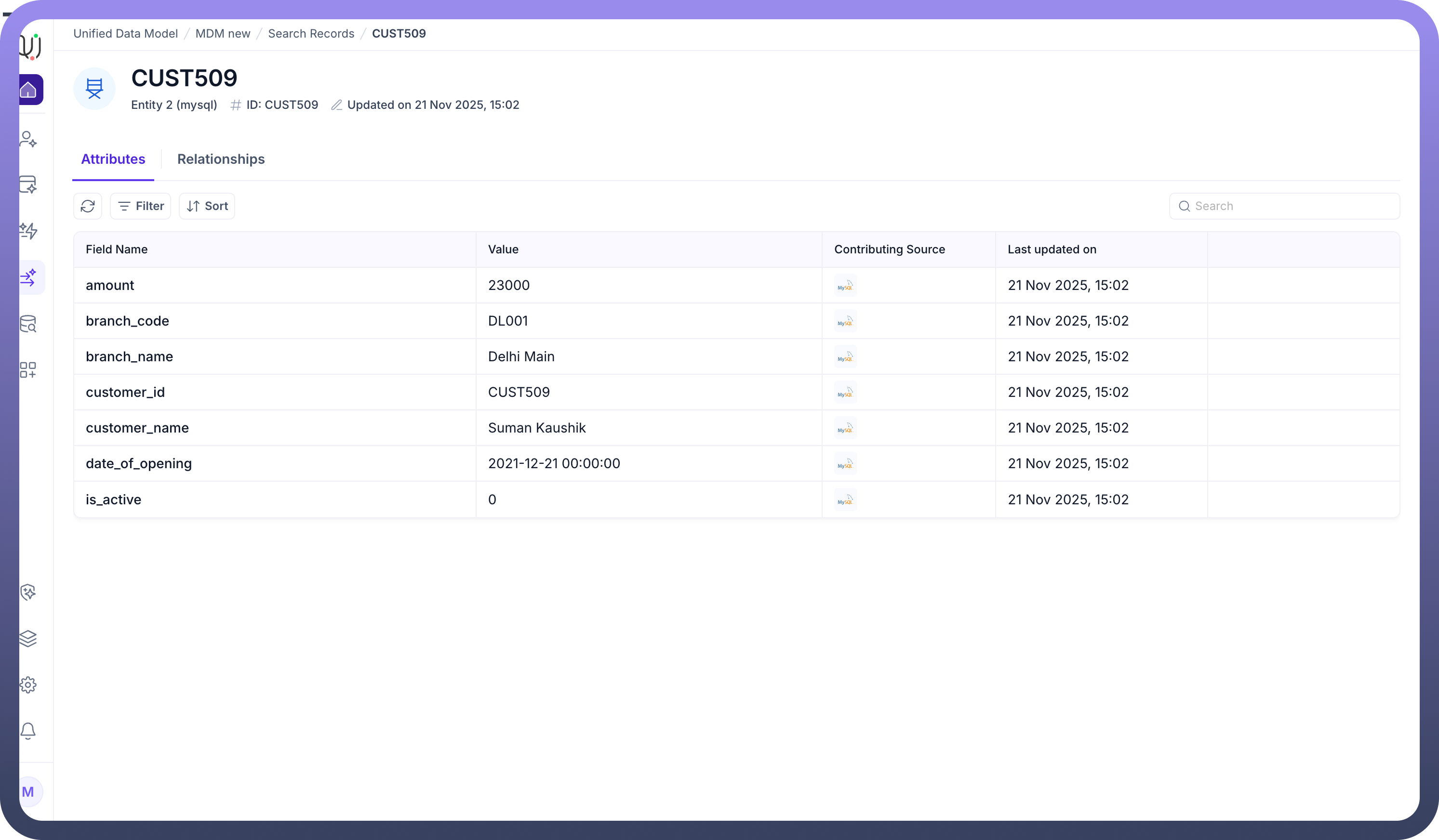Click the shield sparkle sidebar icon
Viewport: 1439px width, 840px height.
click(28, 592)
